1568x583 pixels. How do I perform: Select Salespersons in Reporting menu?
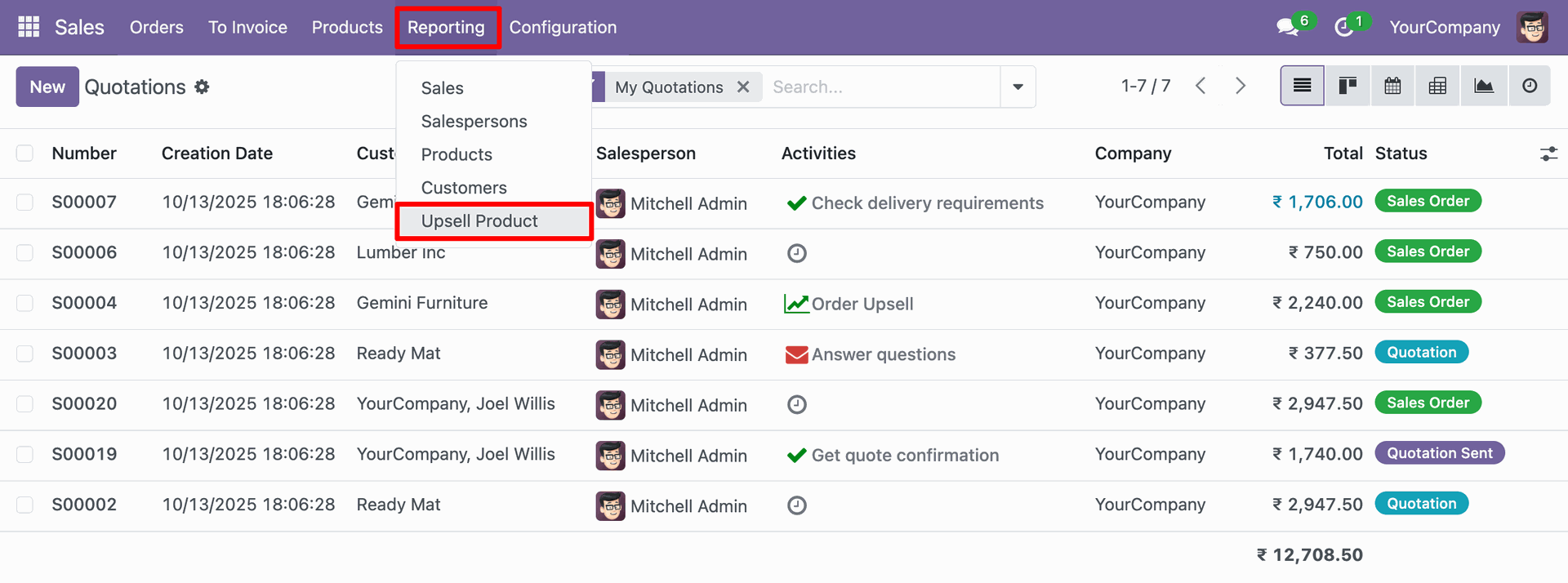474,122
